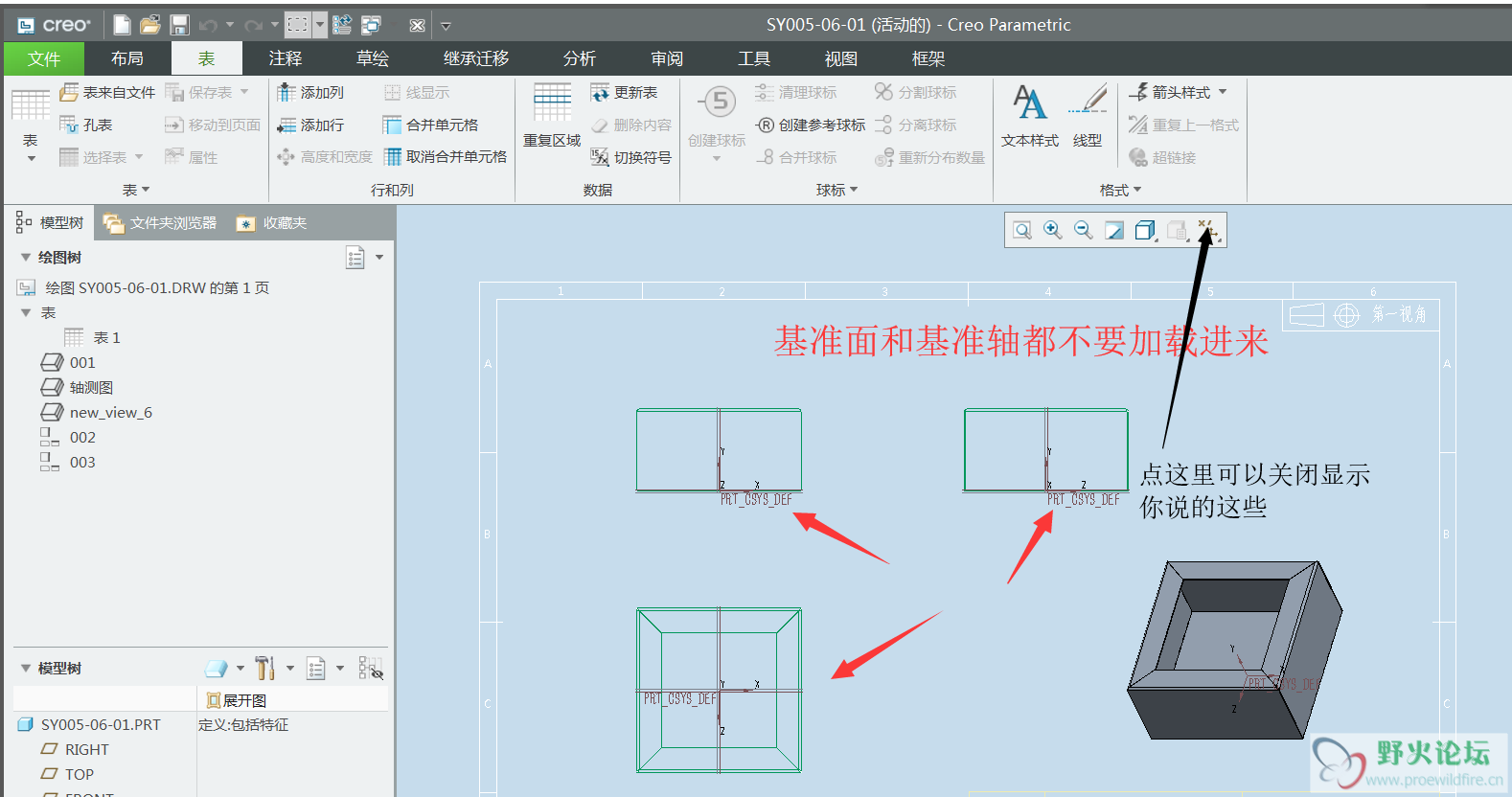
Task: Select item 002 in the drawing tree
Action: coord(68,437)
